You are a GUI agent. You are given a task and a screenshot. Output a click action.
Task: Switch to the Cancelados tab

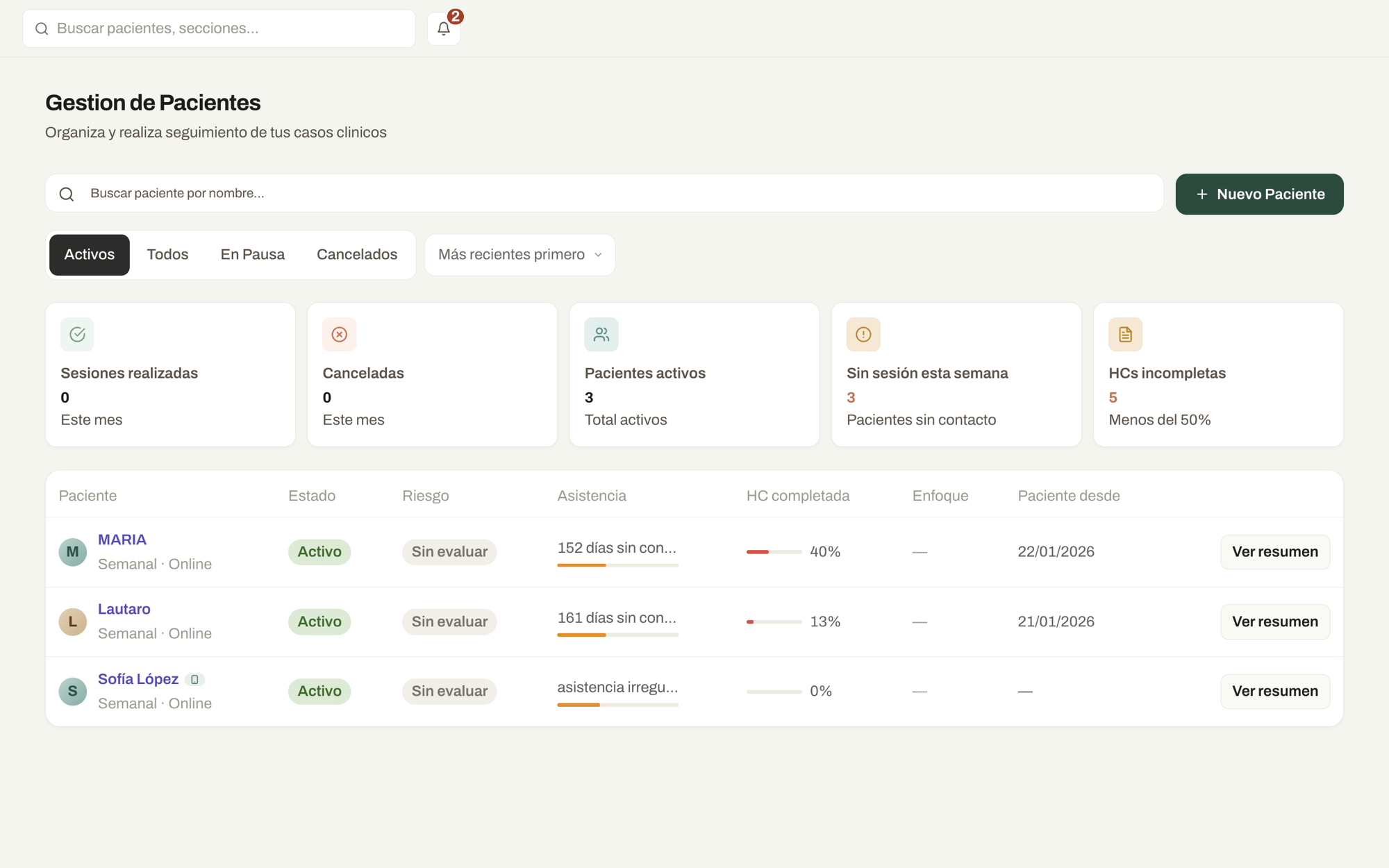(357, 255)
